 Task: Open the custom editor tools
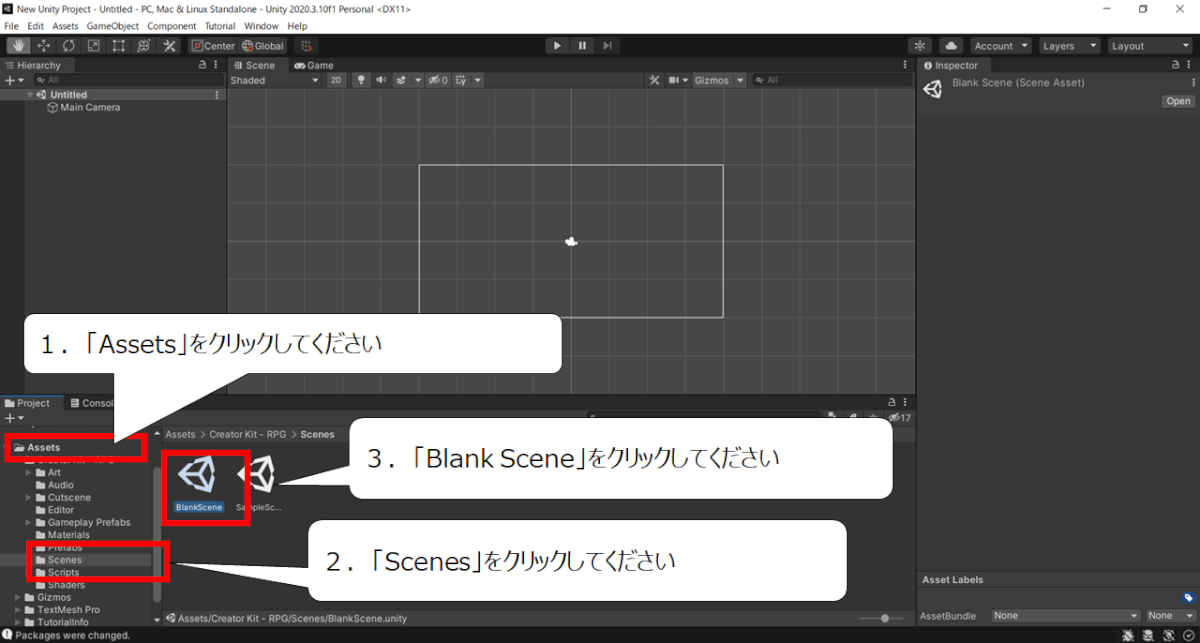(169, 46)
